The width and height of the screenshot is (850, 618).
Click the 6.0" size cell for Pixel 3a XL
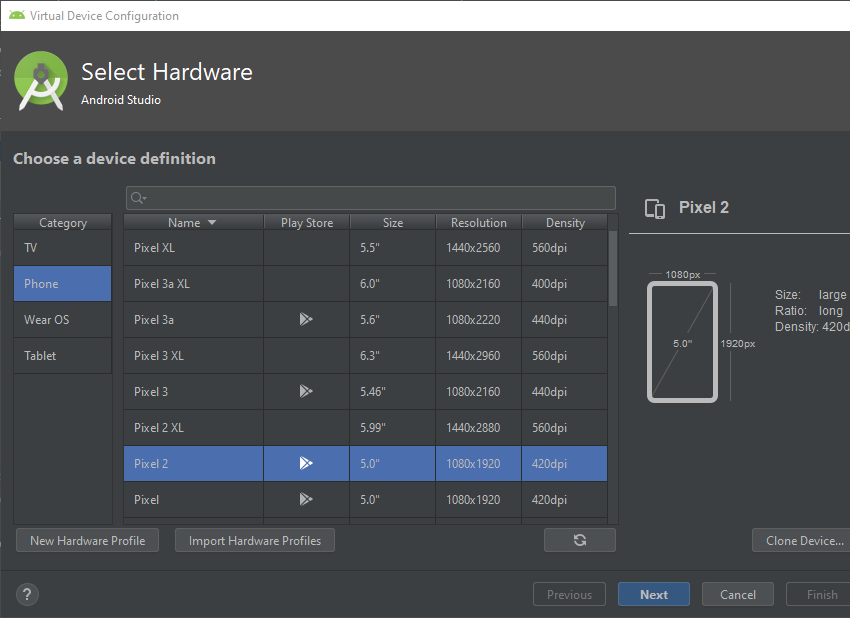(393, 284)
